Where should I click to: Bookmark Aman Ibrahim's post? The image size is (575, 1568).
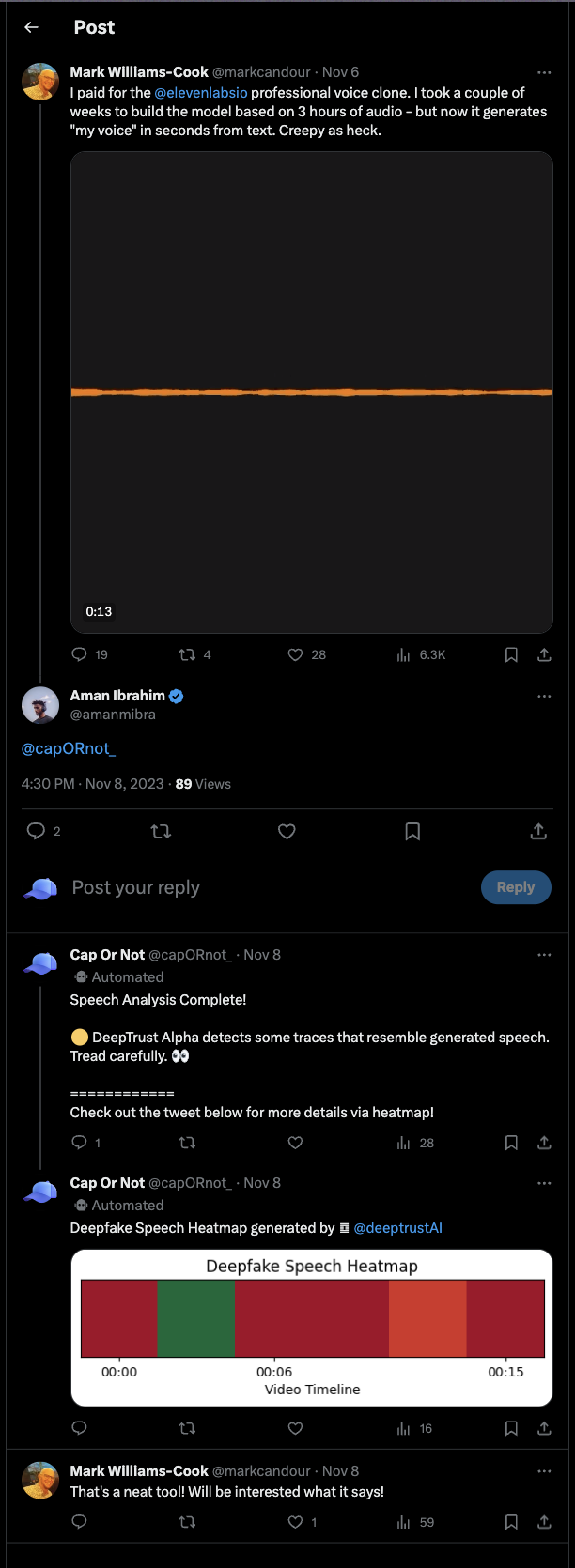[x=412, y=831]
